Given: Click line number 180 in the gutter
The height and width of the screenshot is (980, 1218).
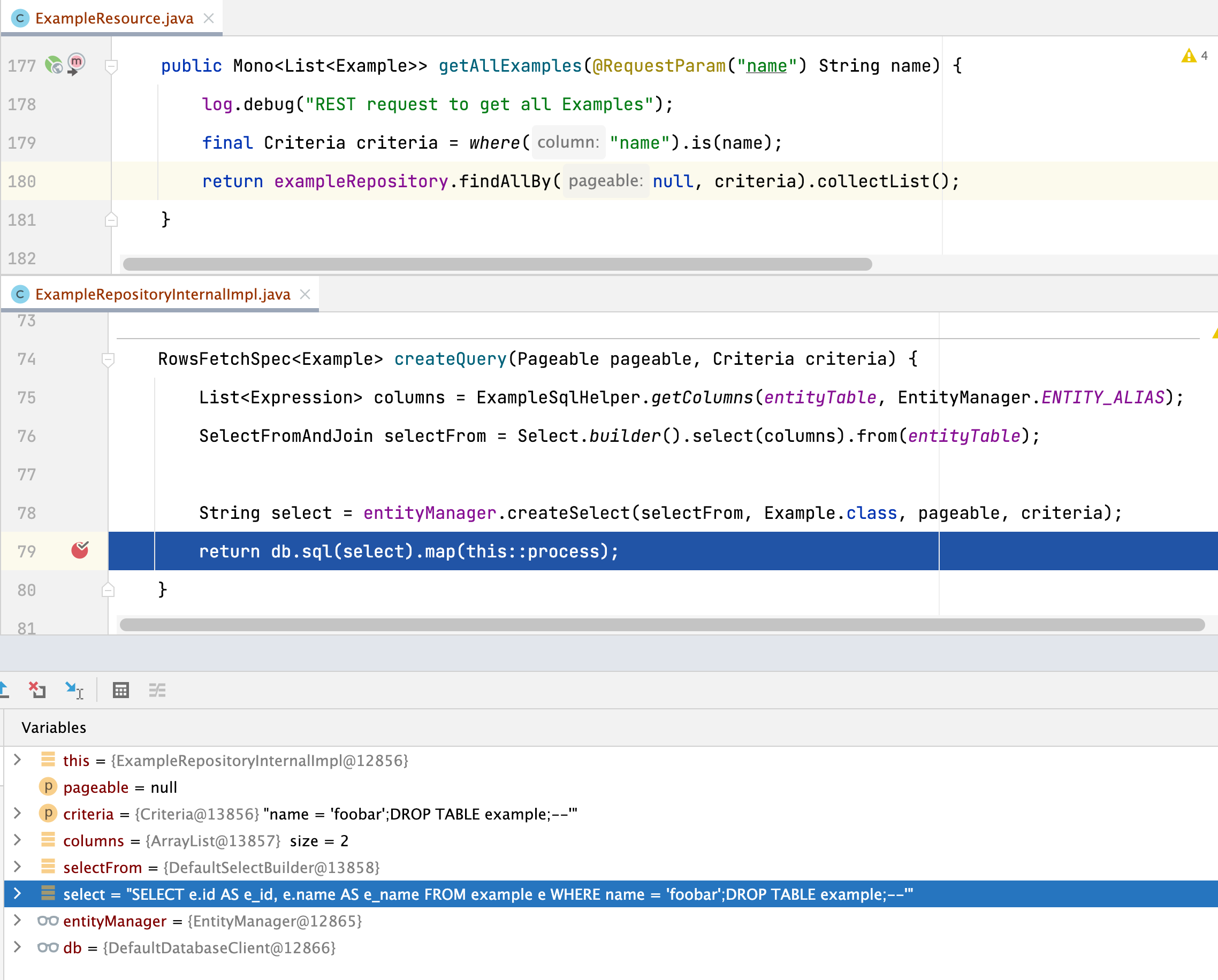Looking at the screenshot, I should (x=21, y=181).
